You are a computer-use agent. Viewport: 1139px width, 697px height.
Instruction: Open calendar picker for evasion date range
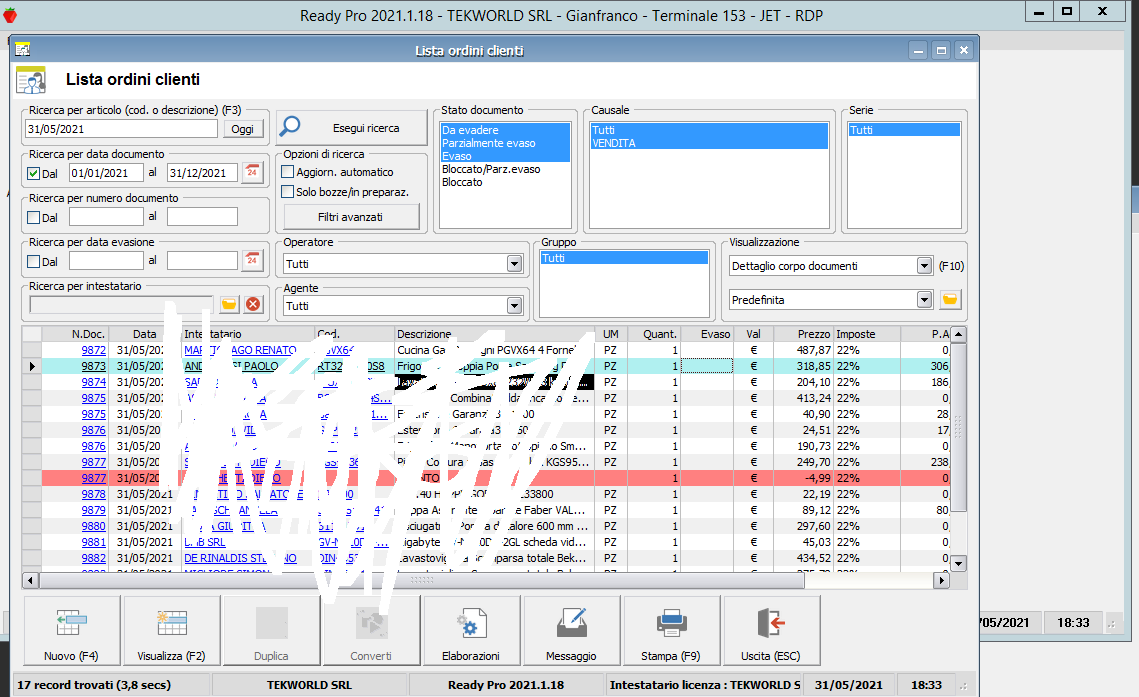click(252, 260)
